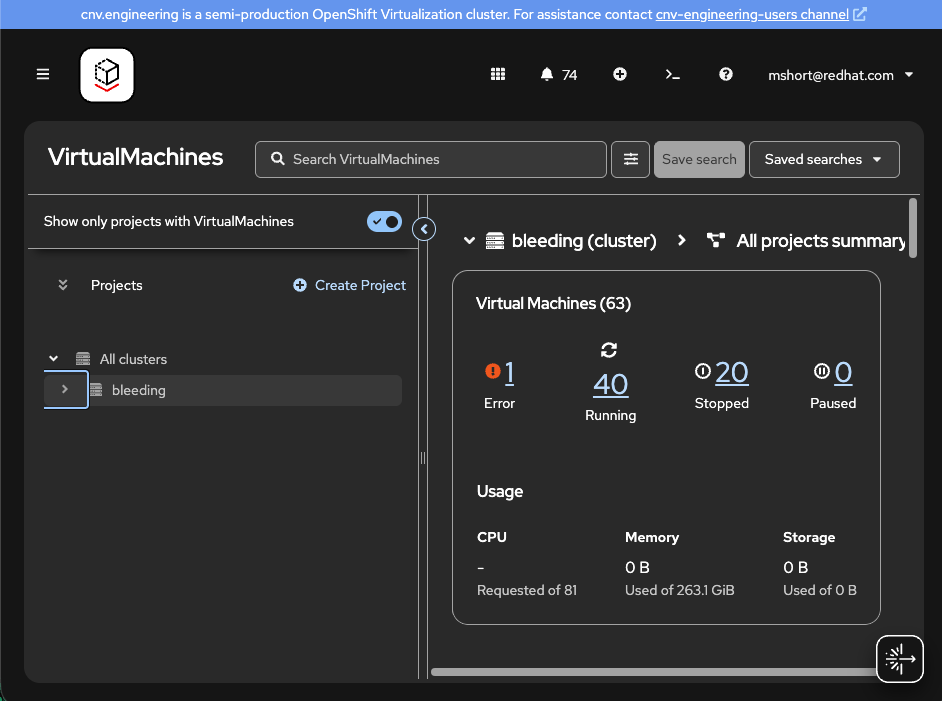Viewport: 942px width, 701px height.
Task: Open the Saved searches dropdown
Action: coord(823,159)
